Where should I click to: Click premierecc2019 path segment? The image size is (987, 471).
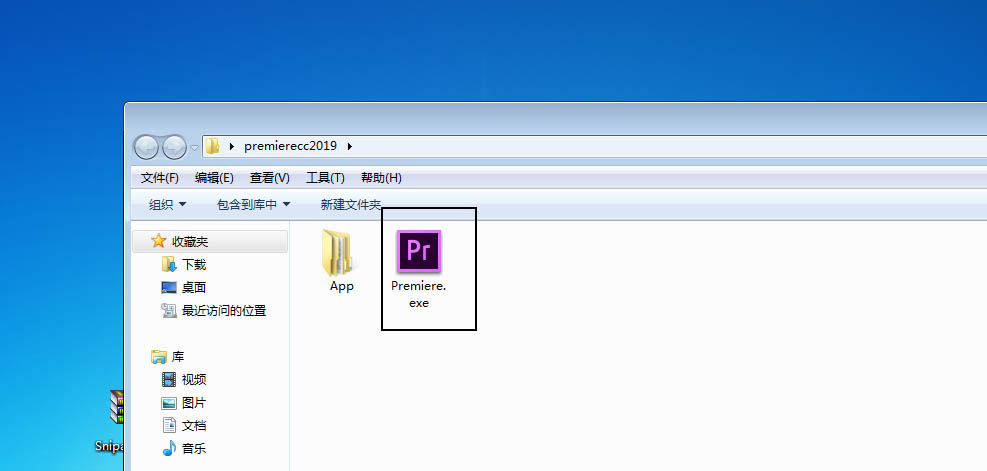click(x=290, y=146)
